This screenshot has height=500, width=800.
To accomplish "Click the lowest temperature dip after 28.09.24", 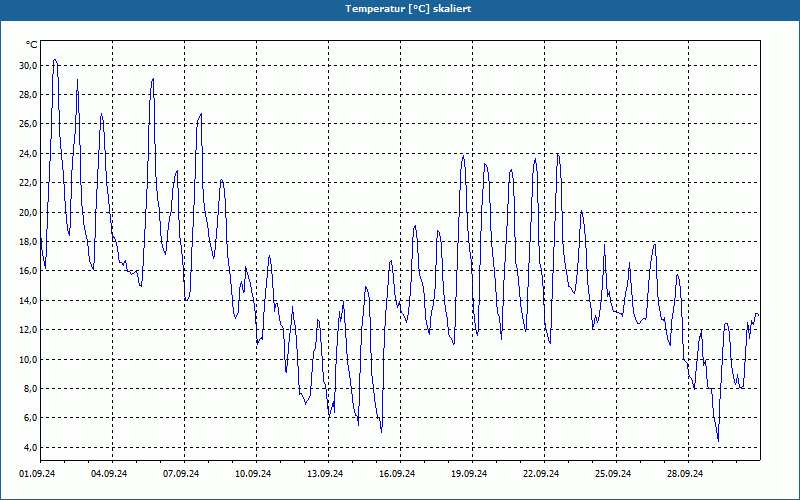I will pyautogui.click(x=718, y=441).
